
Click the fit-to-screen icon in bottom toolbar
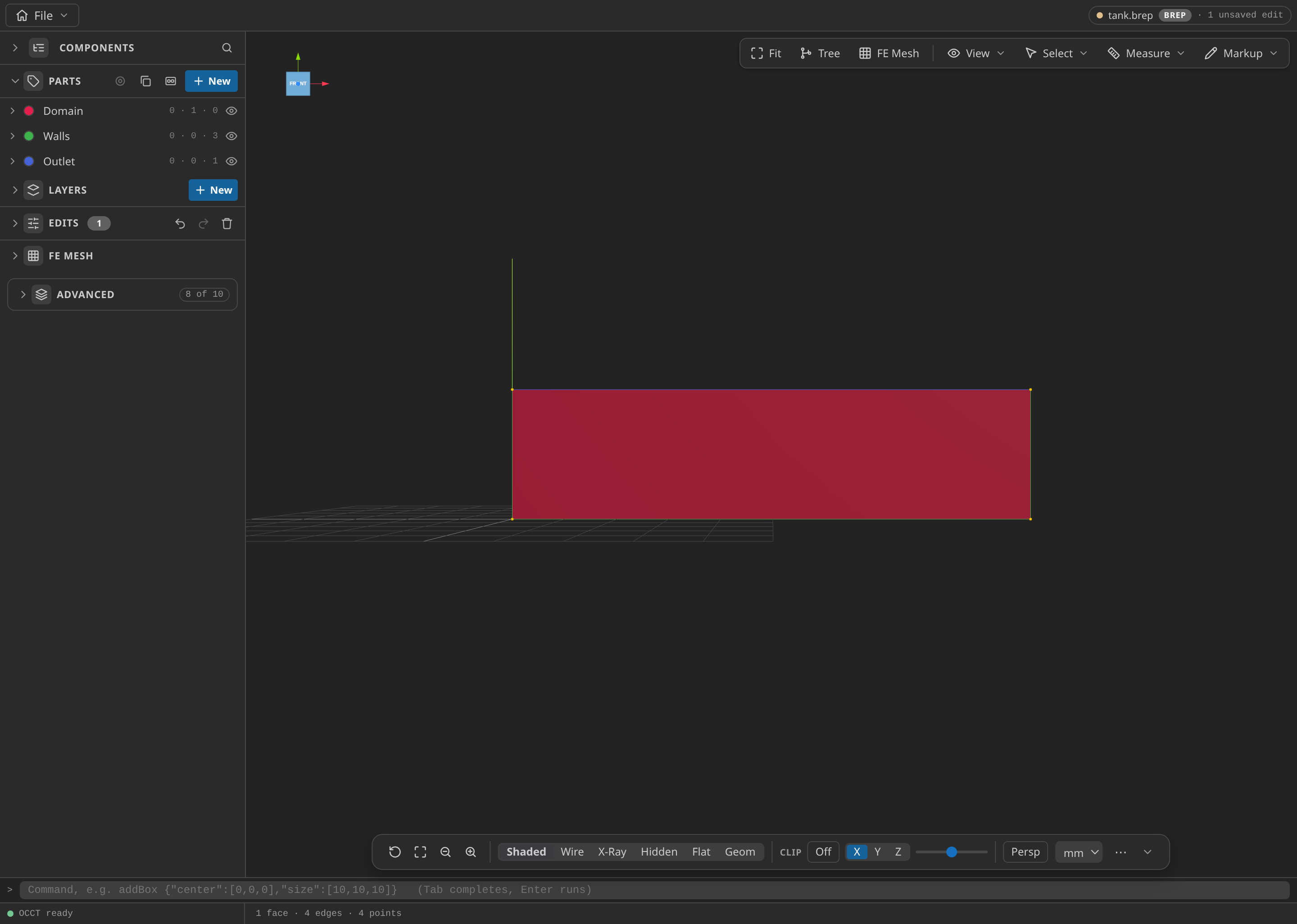(x=420, y=852)
